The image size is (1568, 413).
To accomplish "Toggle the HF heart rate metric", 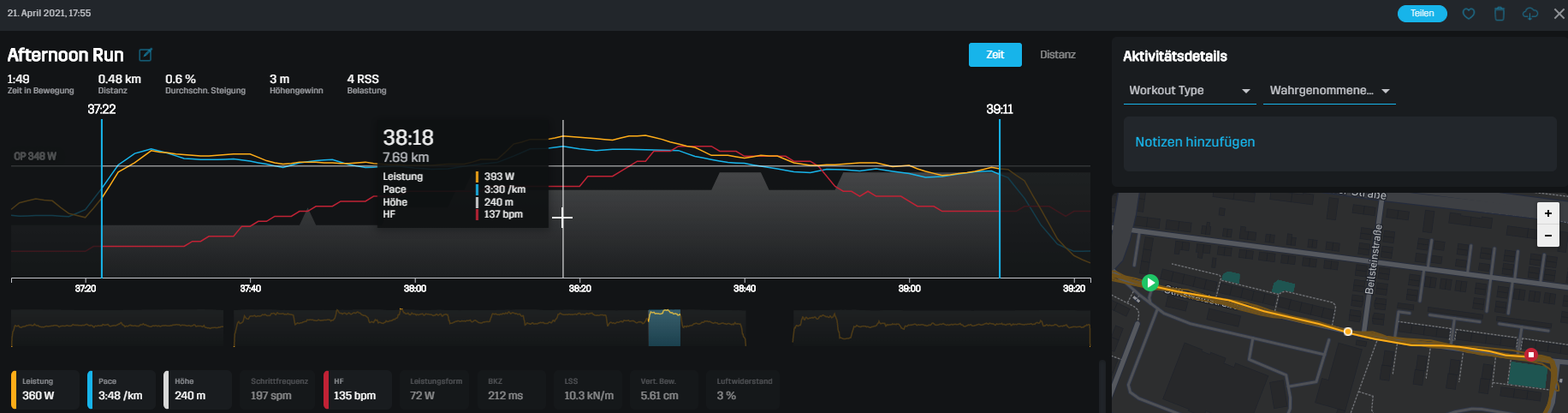I will coord(357,389).
